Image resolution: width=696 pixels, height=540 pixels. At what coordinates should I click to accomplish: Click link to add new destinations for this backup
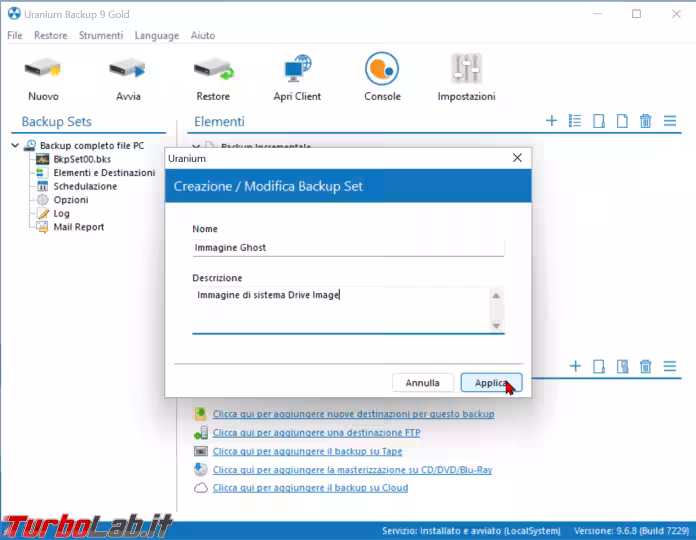tap(353, 414)
